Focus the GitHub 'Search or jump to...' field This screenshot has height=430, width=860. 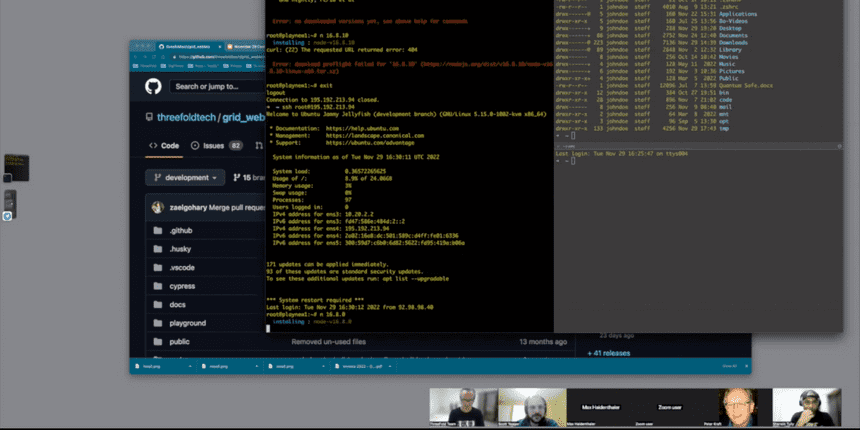coord(218,86)
